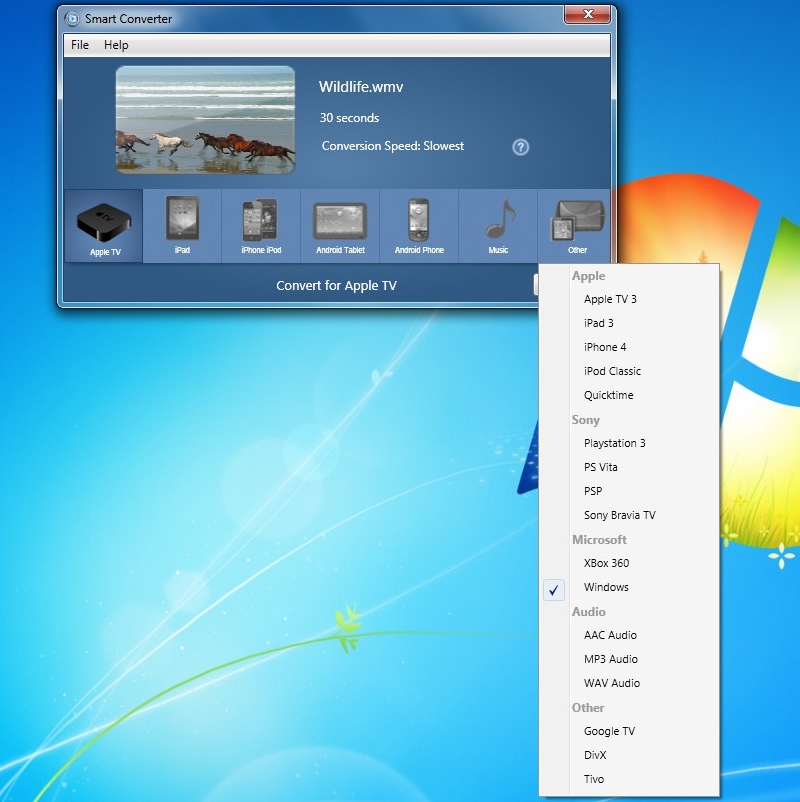The image size is (800, 802).
Task: Pick iPhone 4 from the popup menu
Action: [x=629, y=347]
